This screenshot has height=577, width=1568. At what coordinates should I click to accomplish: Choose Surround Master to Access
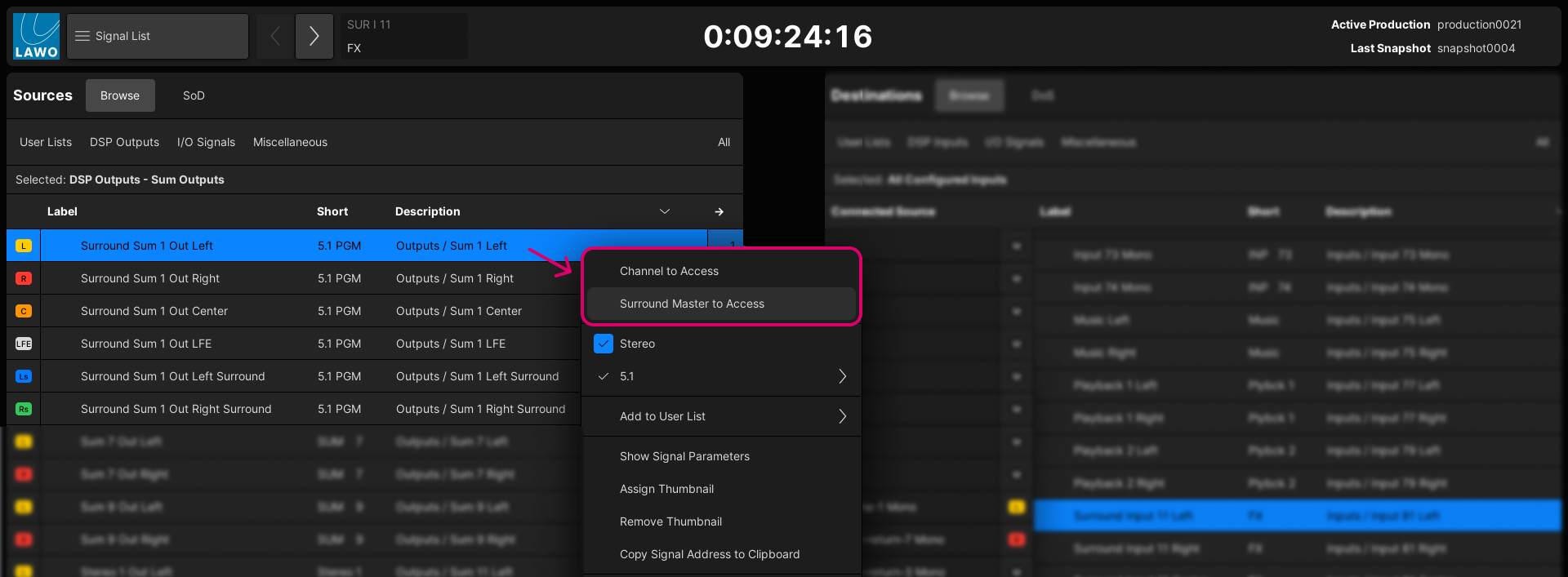point(692,304)
